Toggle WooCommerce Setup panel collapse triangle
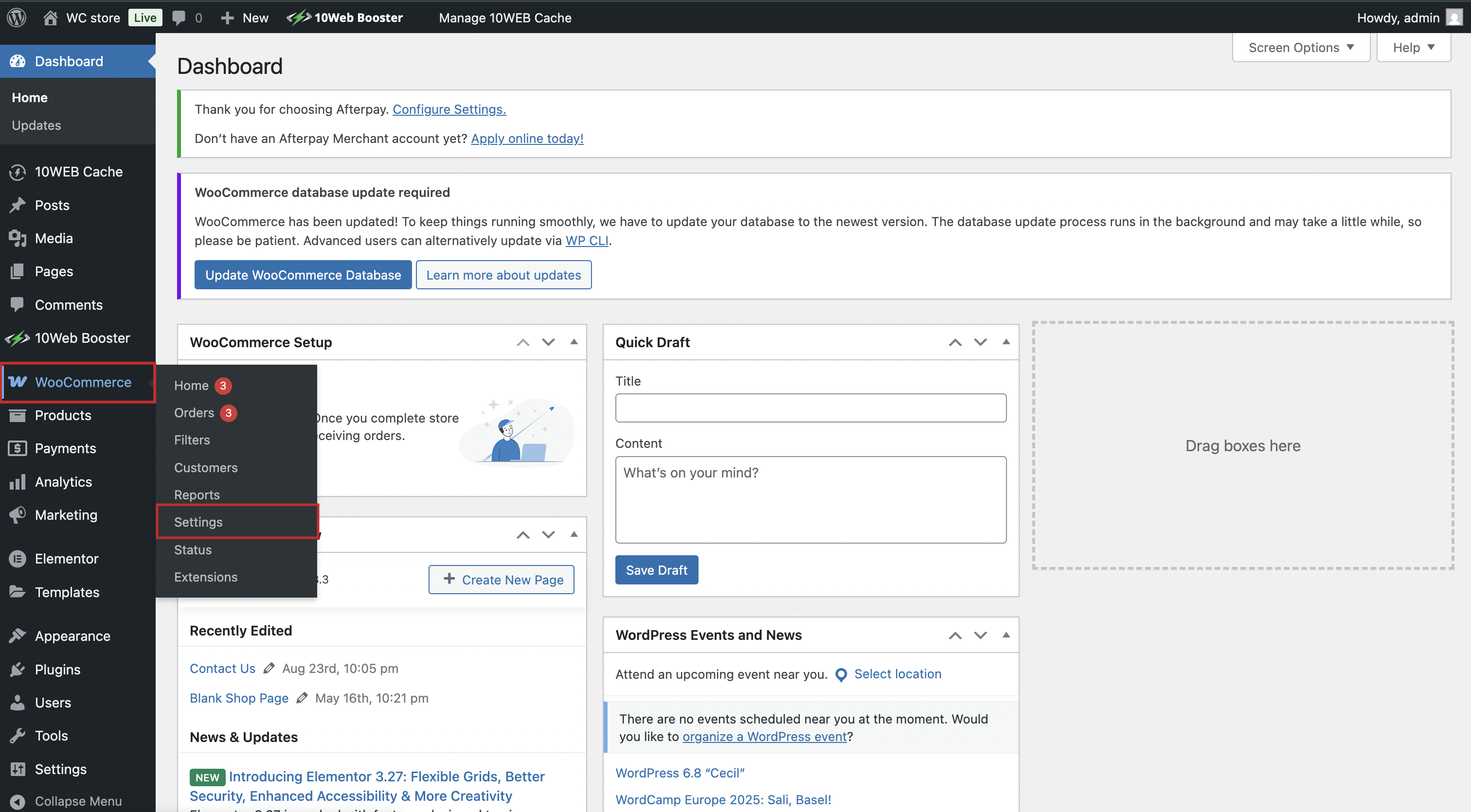This screenshot has height=812, width=1471. (574, 342)
